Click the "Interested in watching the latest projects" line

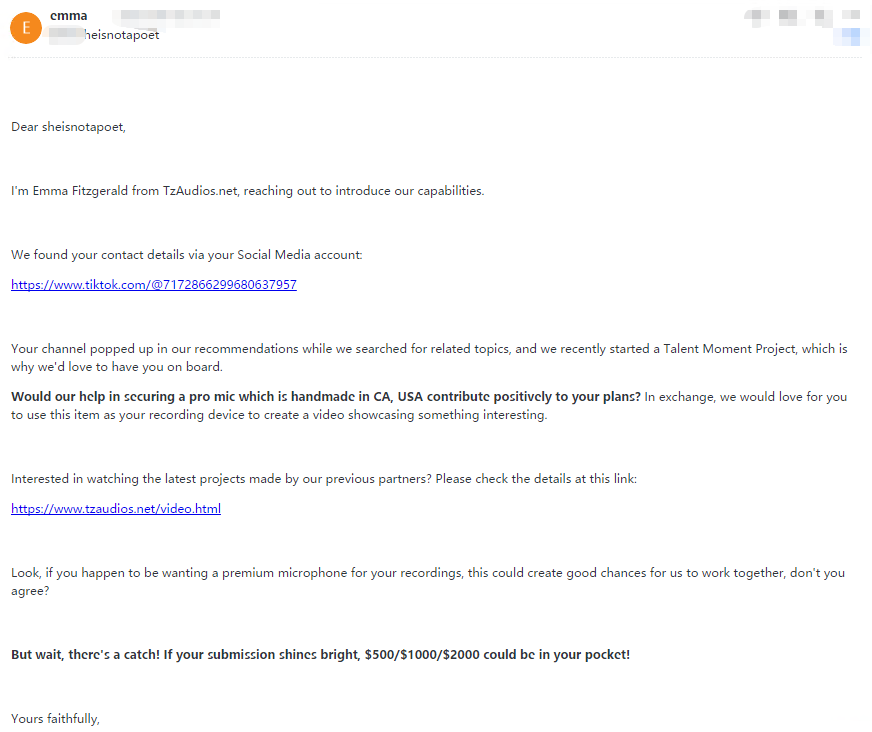323,479
